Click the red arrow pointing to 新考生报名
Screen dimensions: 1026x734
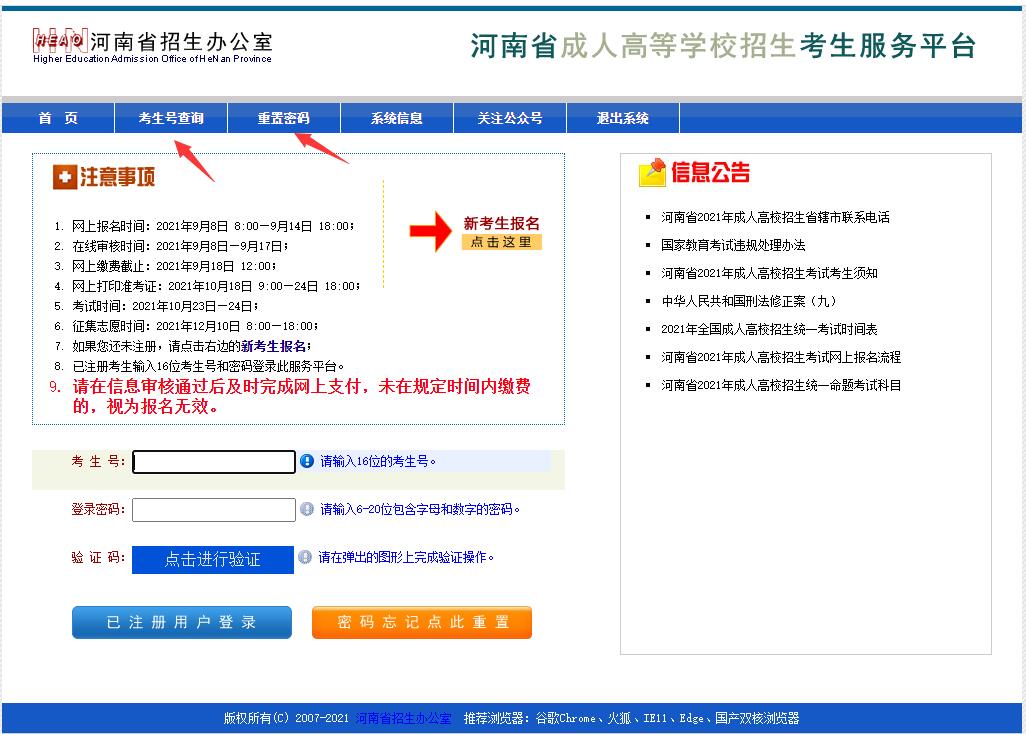point(431,232)
